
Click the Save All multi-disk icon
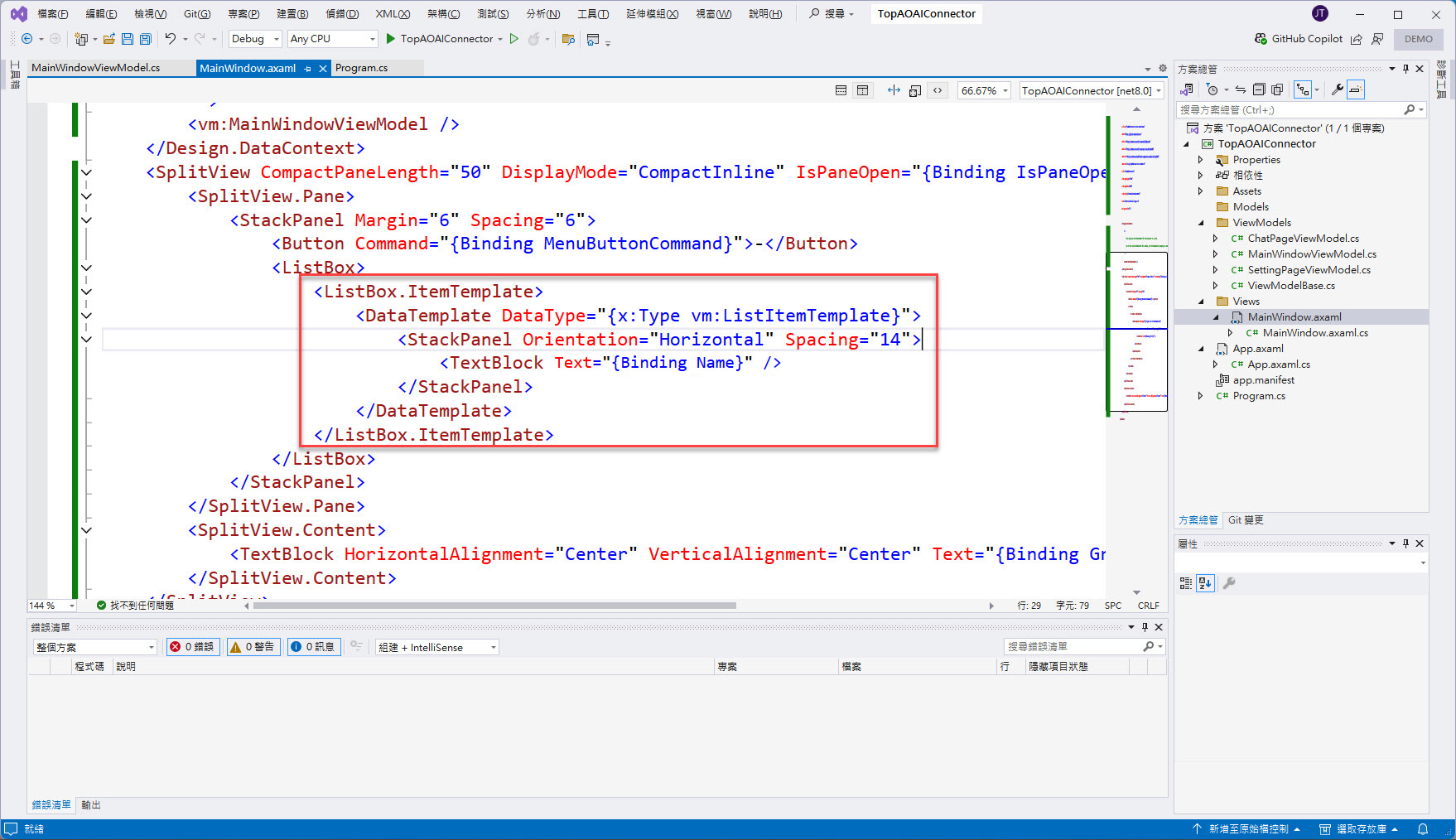pos(146,39)
